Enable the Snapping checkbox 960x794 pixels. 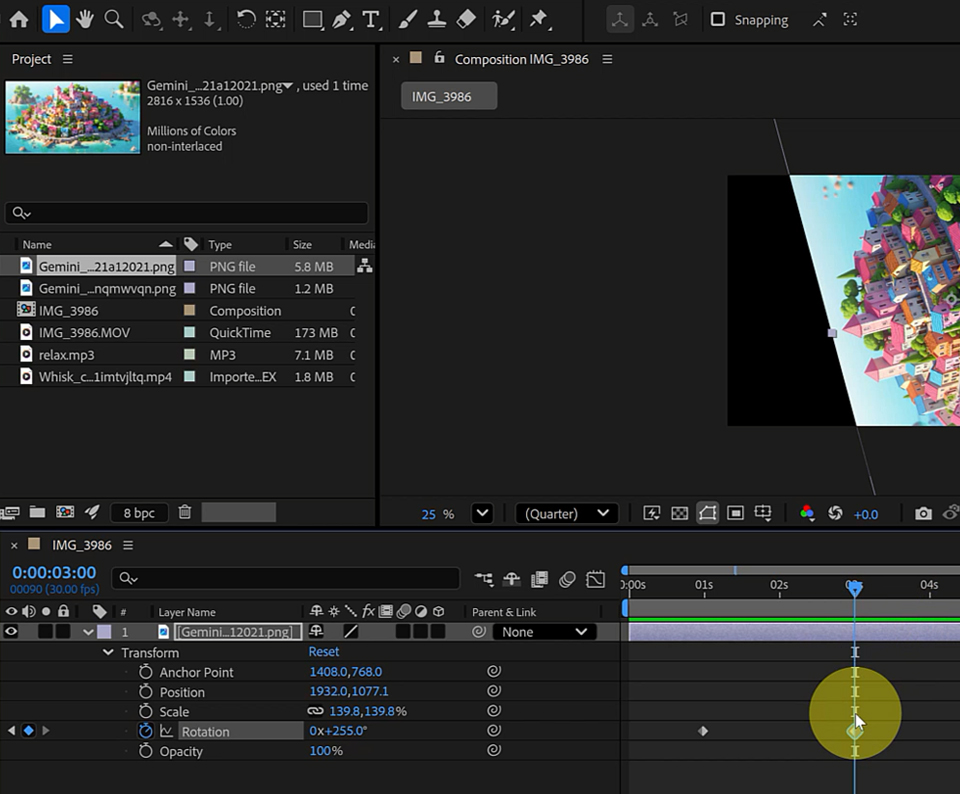tap(717, 20)
